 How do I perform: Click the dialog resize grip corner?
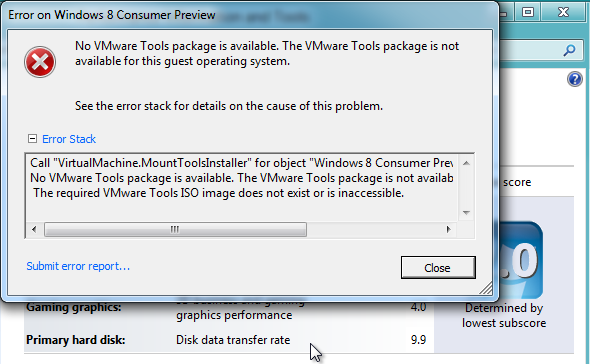pyautogui.click(x=486, y=288)
